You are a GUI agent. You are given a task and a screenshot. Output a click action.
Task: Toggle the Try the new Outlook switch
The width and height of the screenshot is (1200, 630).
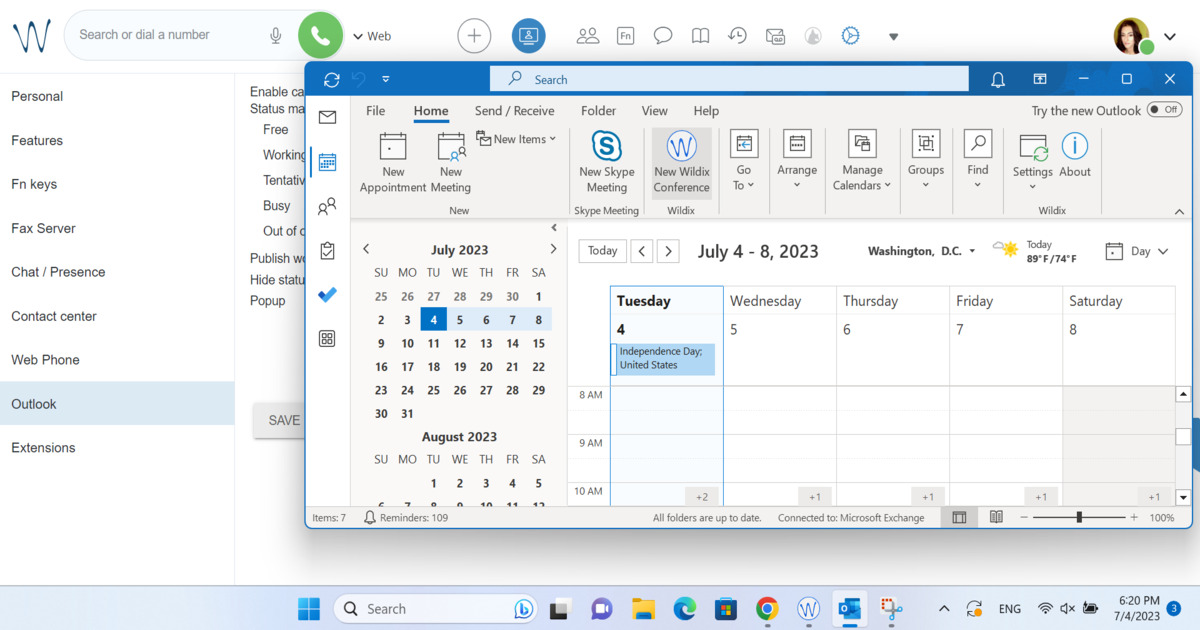point(1163,110)
